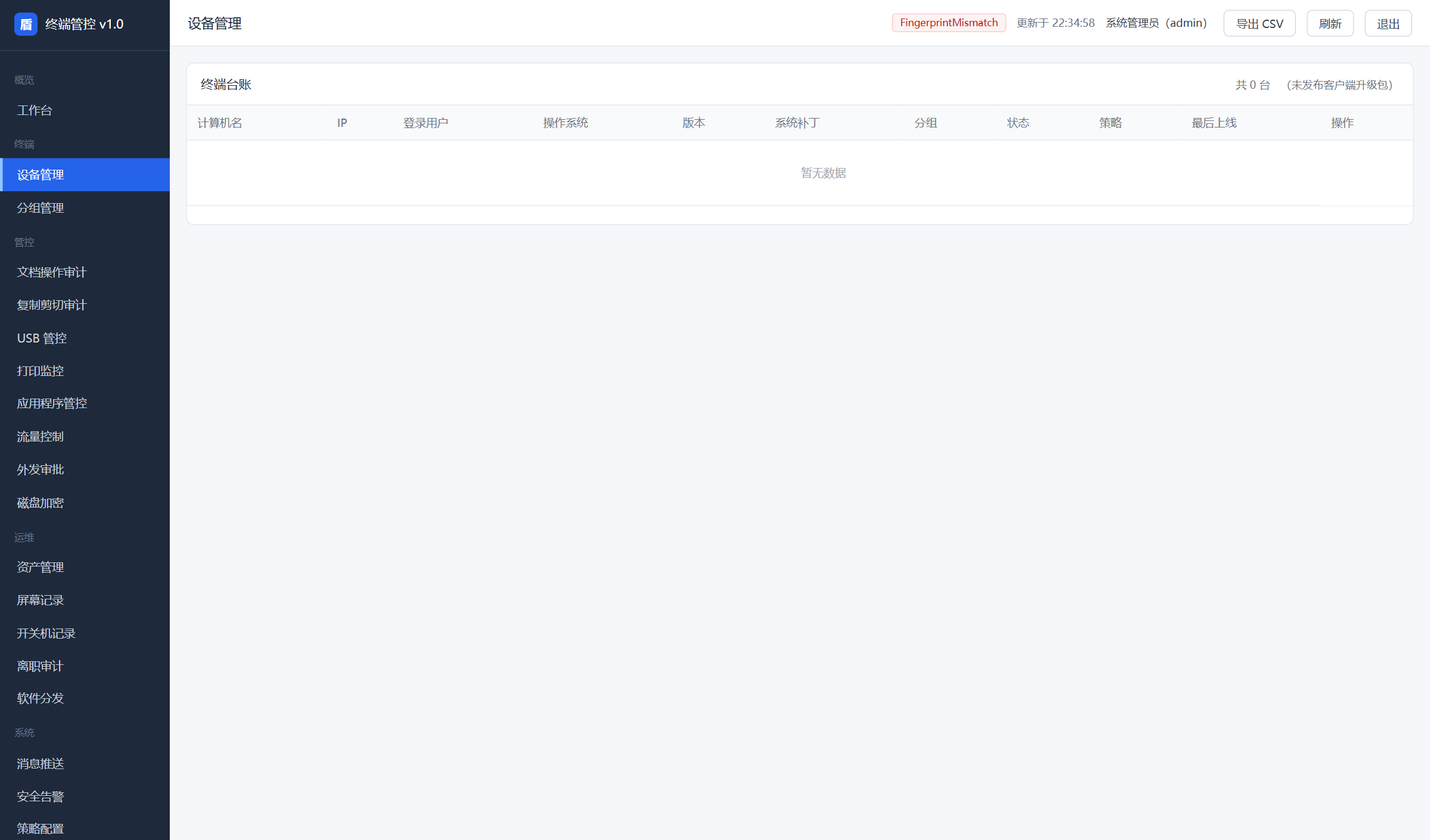The width and height of the screenshot is (1430, 840).
Task: Open 工作台 in the sidebar
Action: coord(85,110)
